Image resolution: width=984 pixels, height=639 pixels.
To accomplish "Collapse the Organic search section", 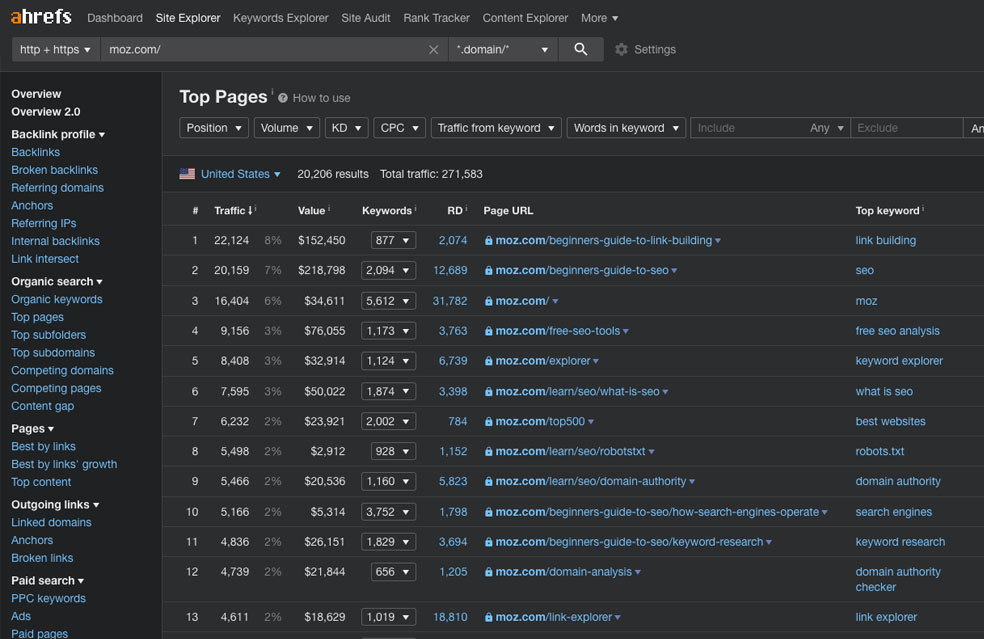I will [56, 282].
